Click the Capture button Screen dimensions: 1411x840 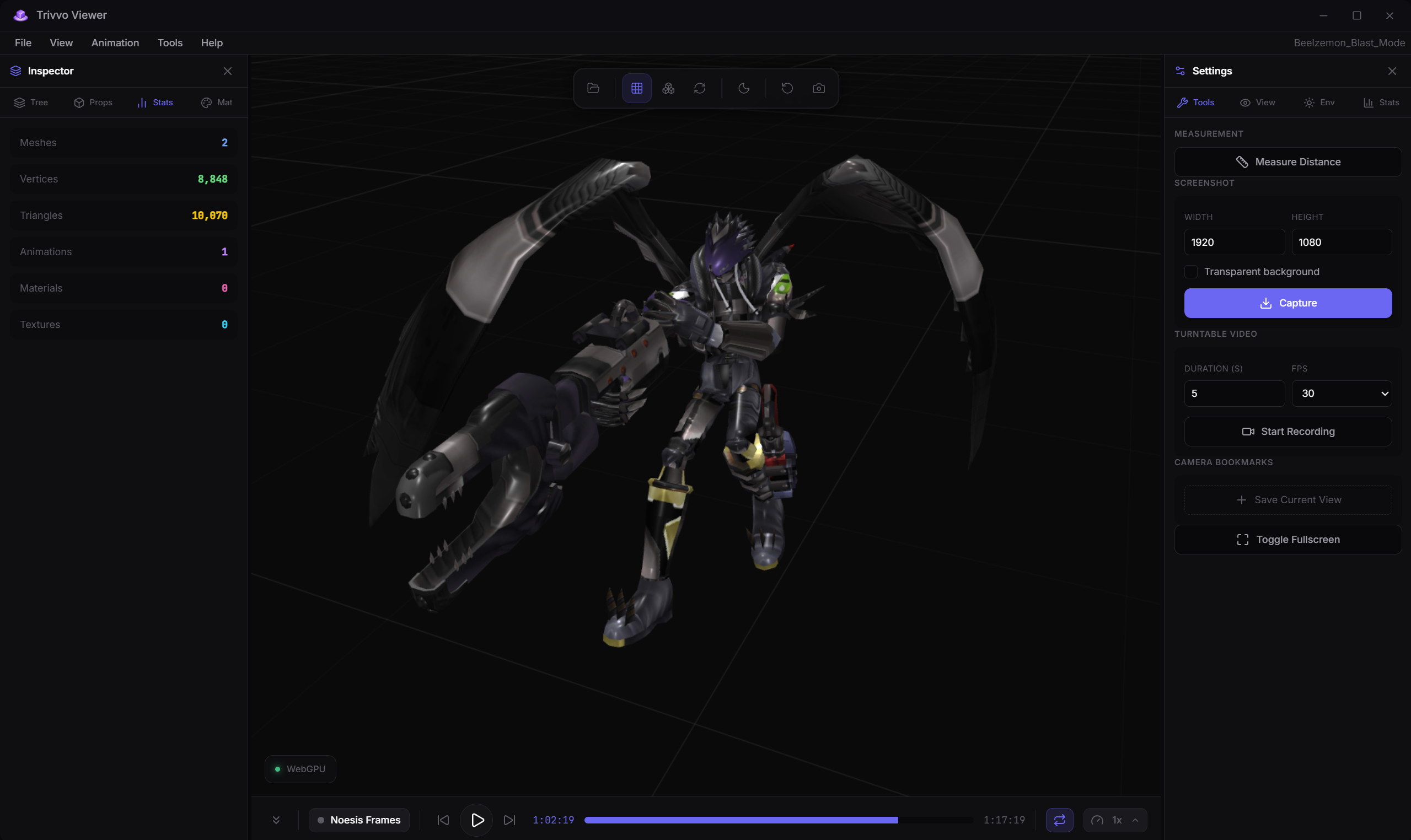(1287, 303)
